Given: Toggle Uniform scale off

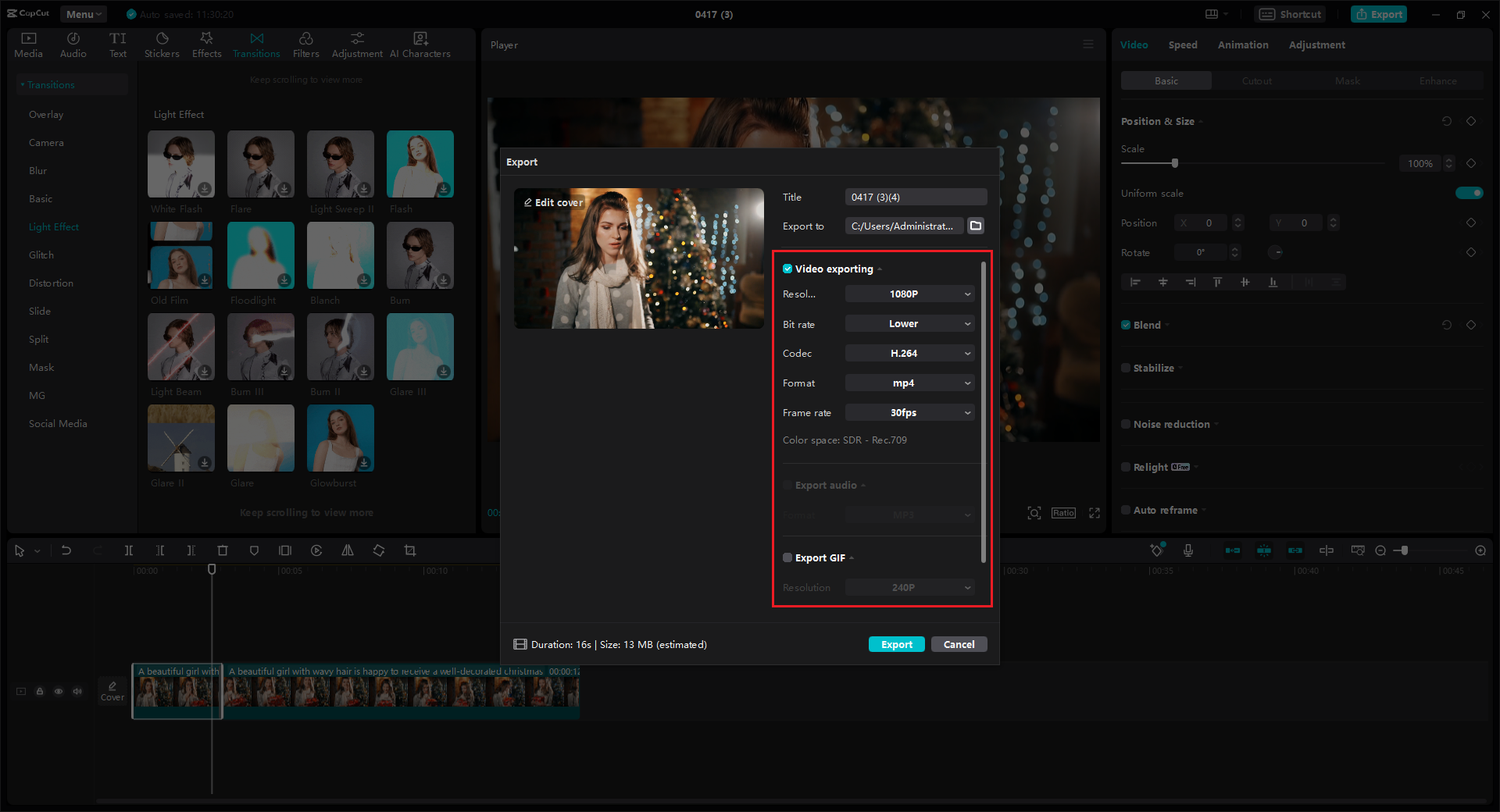Looking at the screenshot, I should pos(1470,193).
